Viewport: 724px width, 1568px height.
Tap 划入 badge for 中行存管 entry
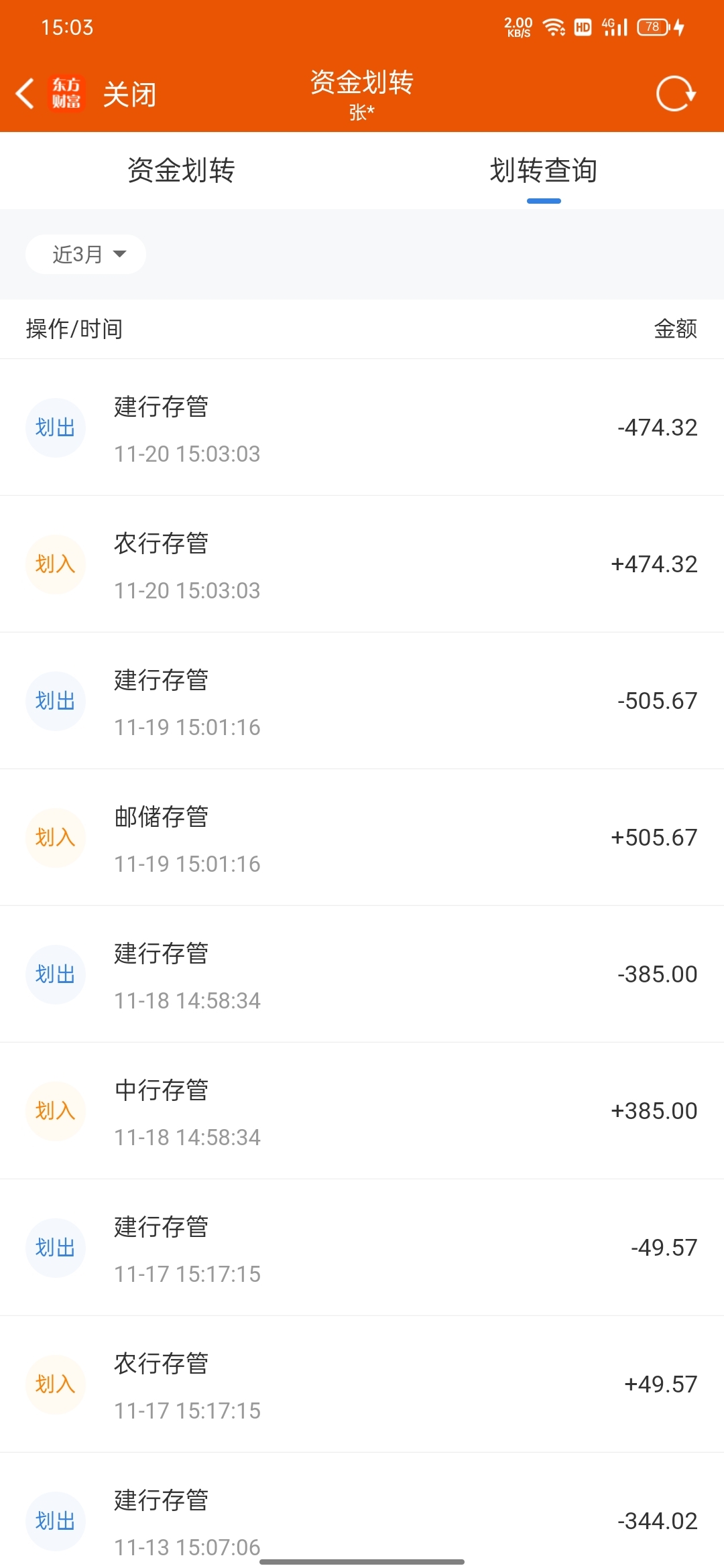pyautogui.click(x=55, y=1111)
